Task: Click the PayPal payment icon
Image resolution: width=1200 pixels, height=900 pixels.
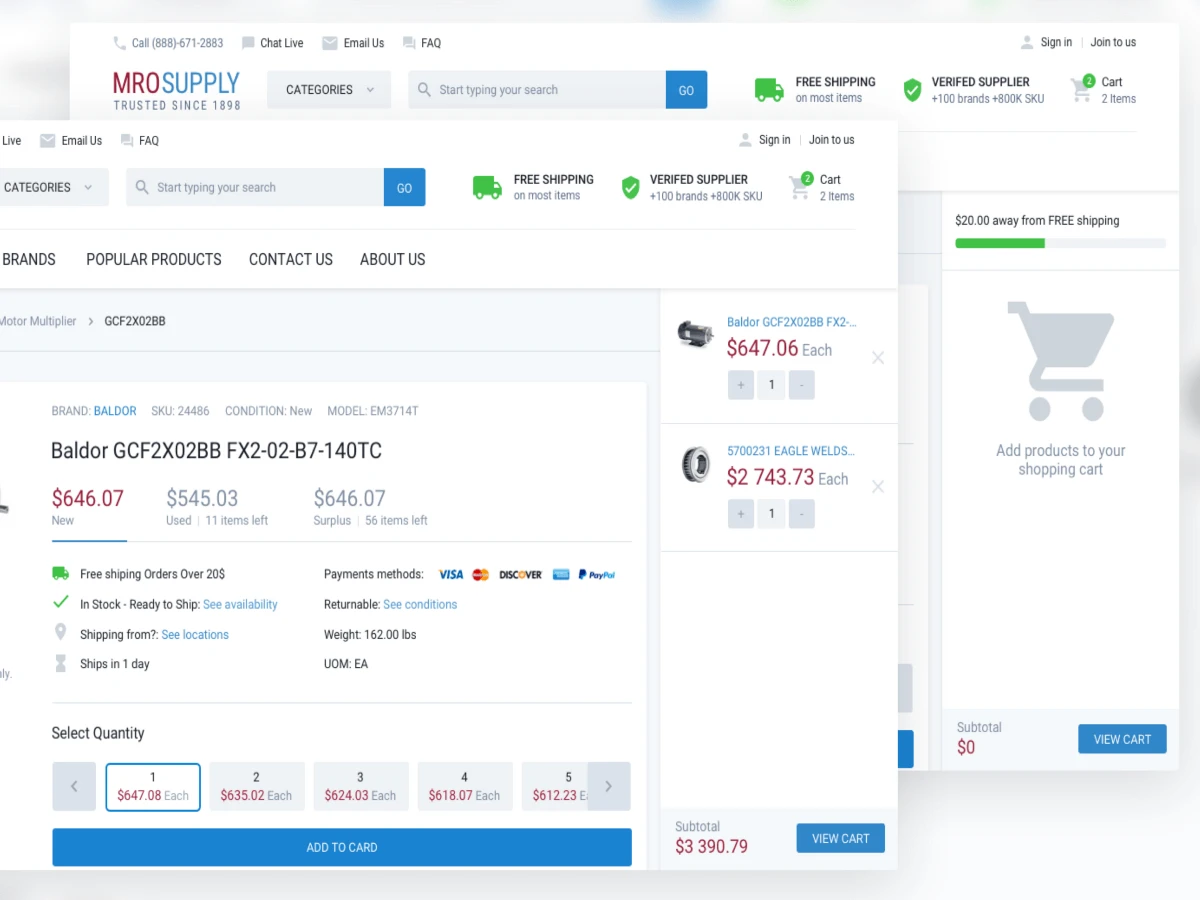Action: pos(597,575)
